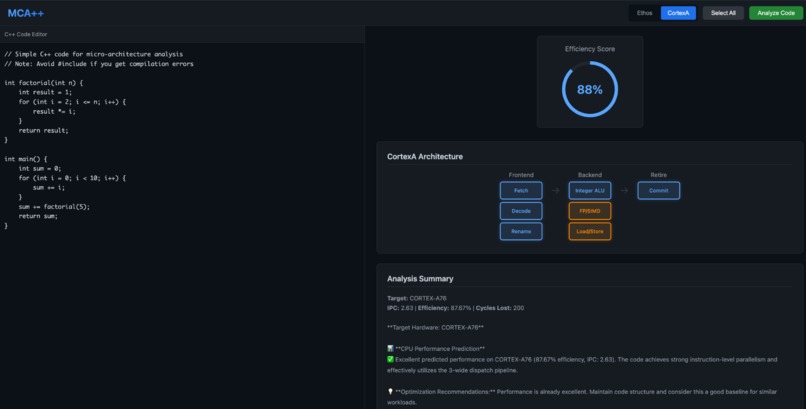
Task: Select the Integer ALU backend box
Action: click(x=590, y=191)
